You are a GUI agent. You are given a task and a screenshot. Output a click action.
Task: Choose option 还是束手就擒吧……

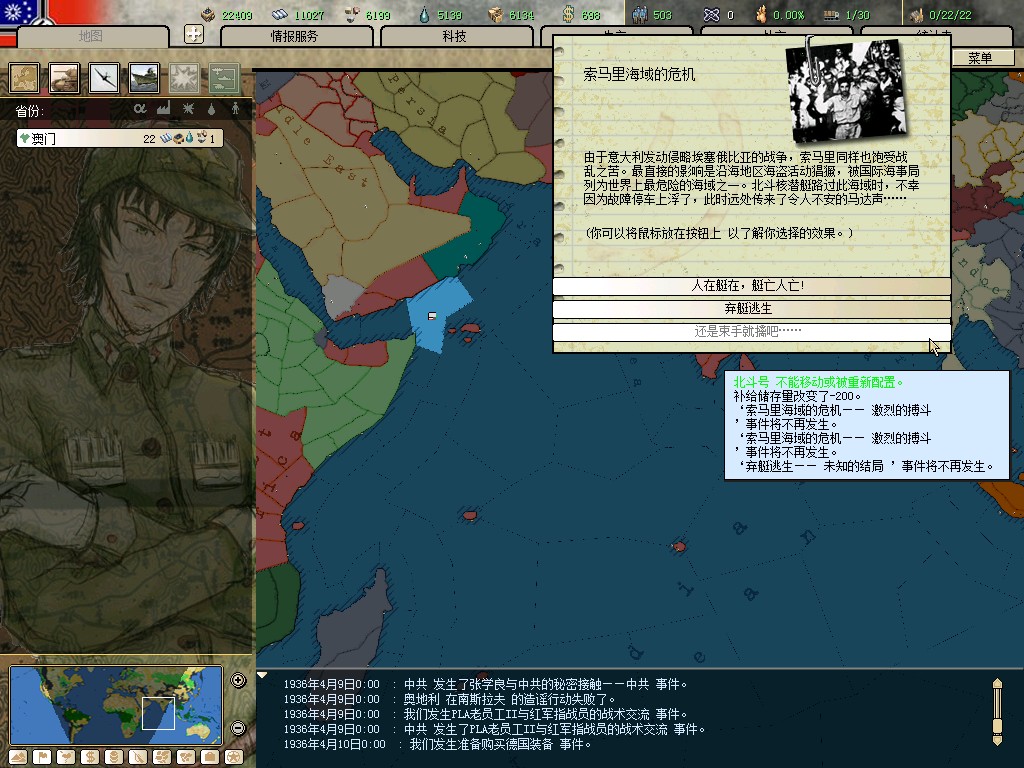752,332
